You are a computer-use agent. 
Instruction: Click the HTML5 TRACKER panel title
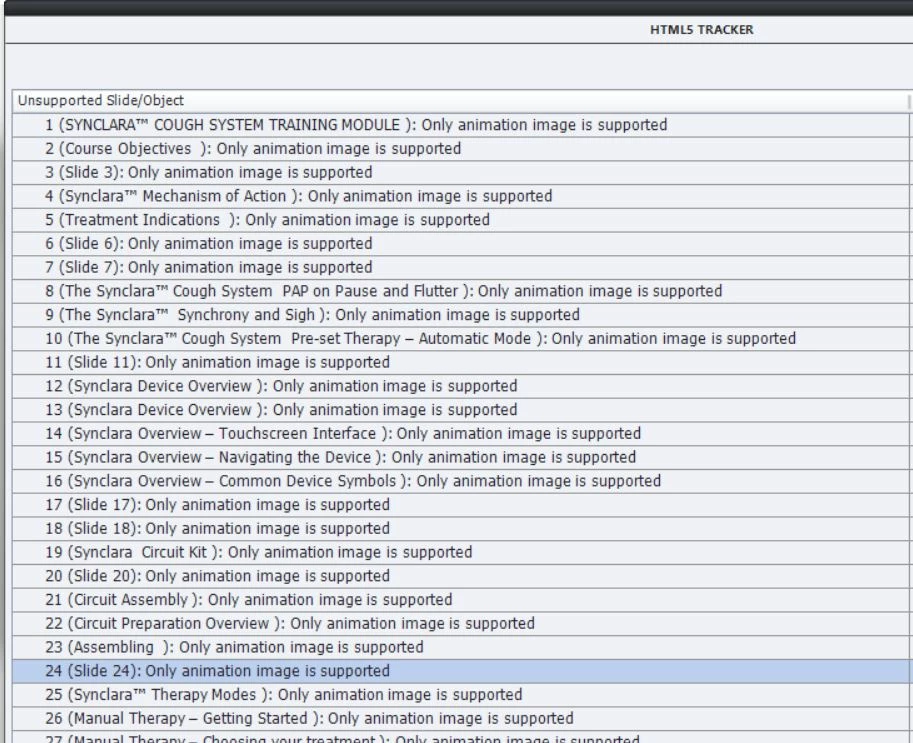pos(702,30)
